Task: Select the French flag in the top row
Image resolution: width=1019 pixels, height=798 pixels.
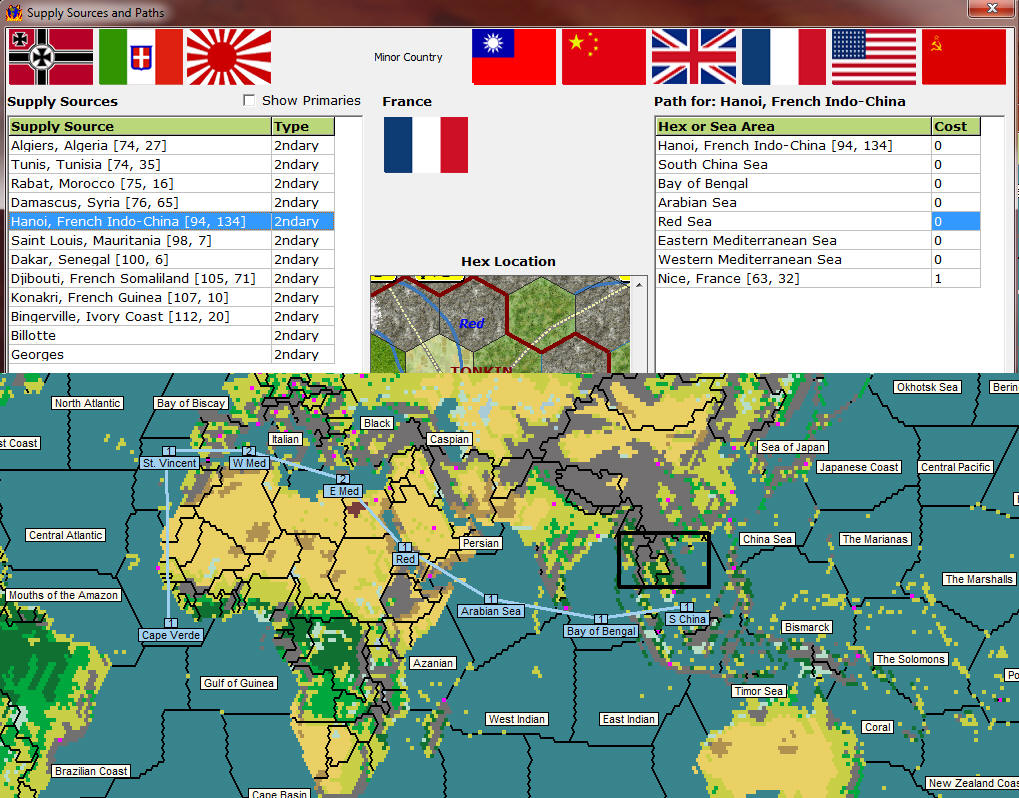Action: [784, 57]
